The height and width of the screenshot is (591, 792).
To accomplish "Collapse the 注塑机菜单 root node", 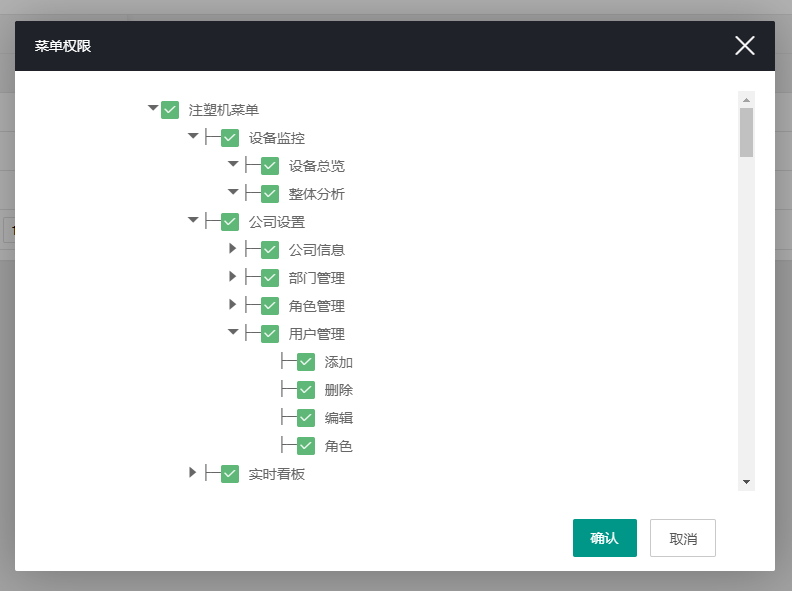I will (x=153, y=108).
